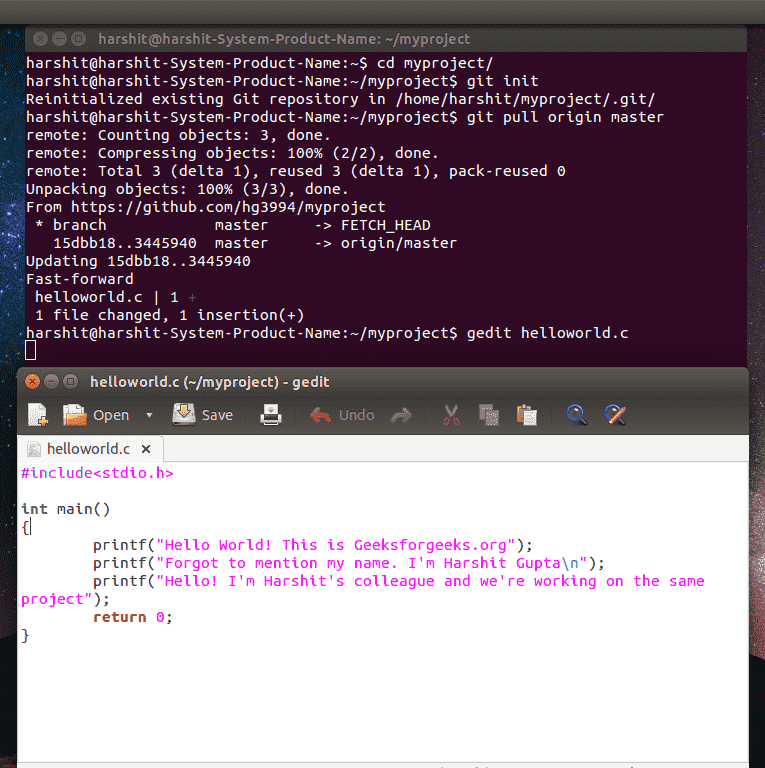The image size is (765, 768).
Task: Click the Geeksforgeeks.org printf line
Action: (x=312, y=545)
